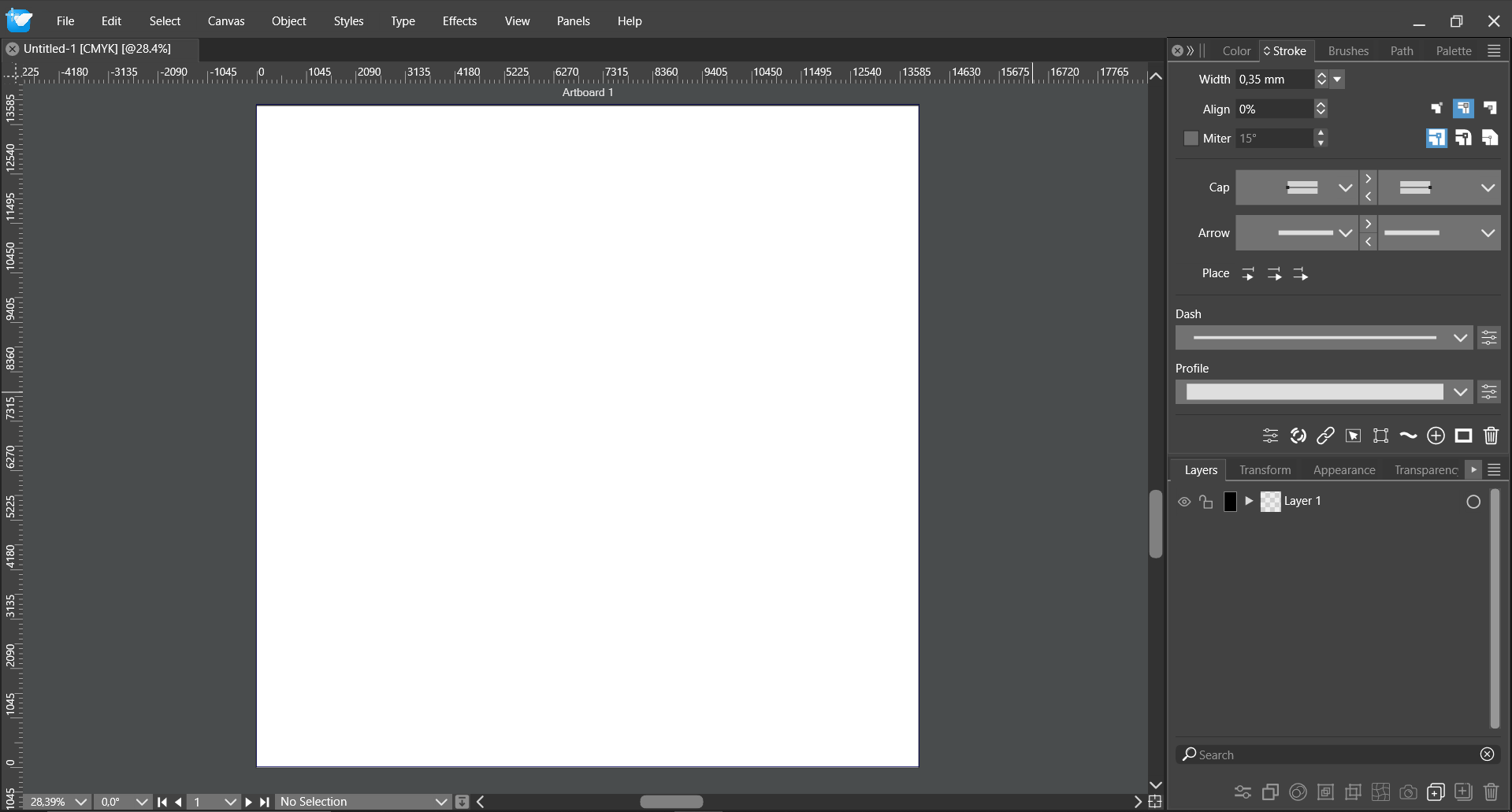This screenshot has height=812, width=1512.
Task: Open the stroke Profile dropdown
Action: (1459, 392)
